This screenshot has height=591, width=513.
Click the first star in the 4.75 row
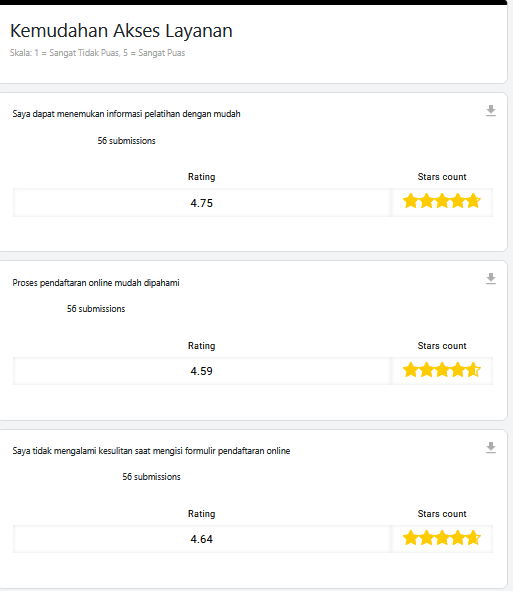coord(410,201)
